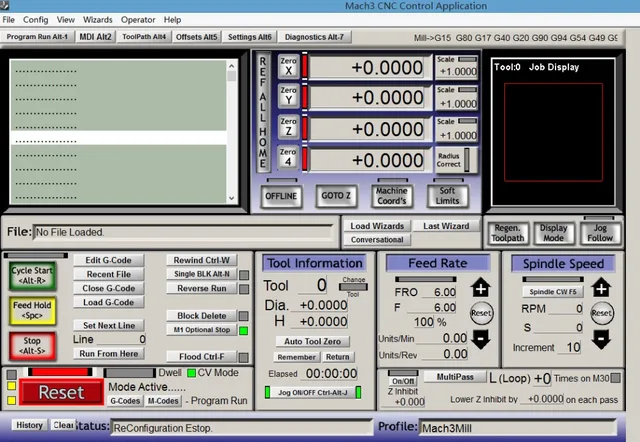
Task: Click Spindle CW F5 button
Action: [553, 292]
